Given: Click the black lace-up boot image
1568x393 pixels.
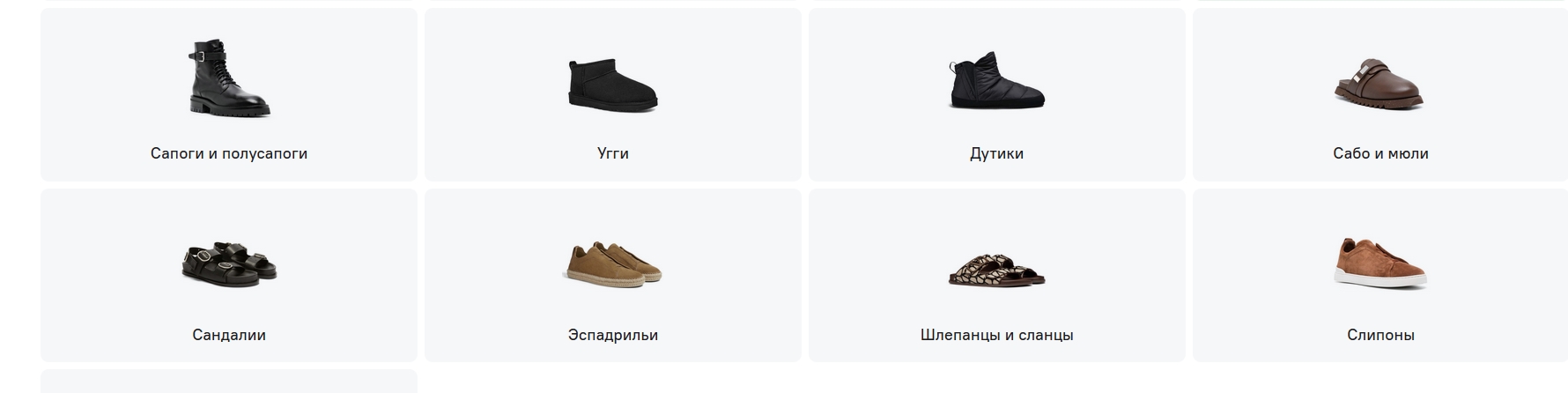Looking at the screenshot, I should 229,78.
